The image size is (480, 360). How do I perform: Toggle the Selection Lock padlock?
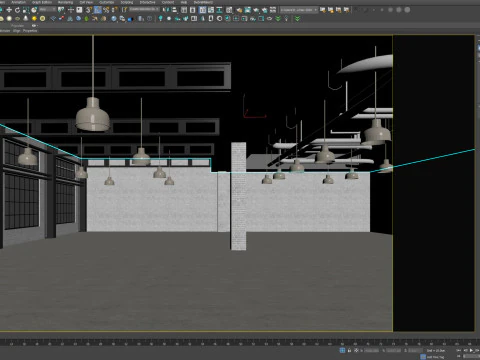point(349,350)
